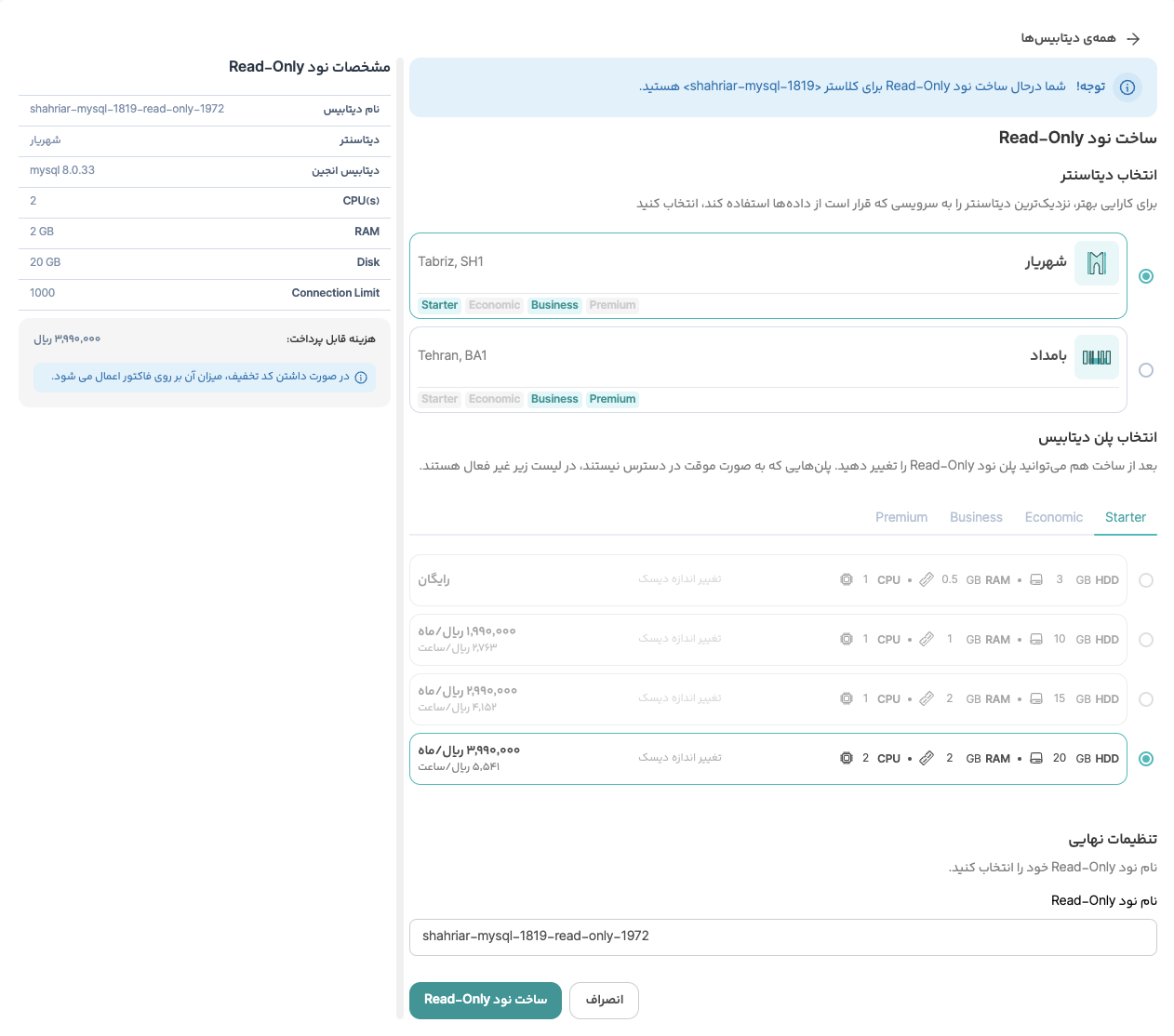Switch to the Premium plan tab

click(901, 518)
